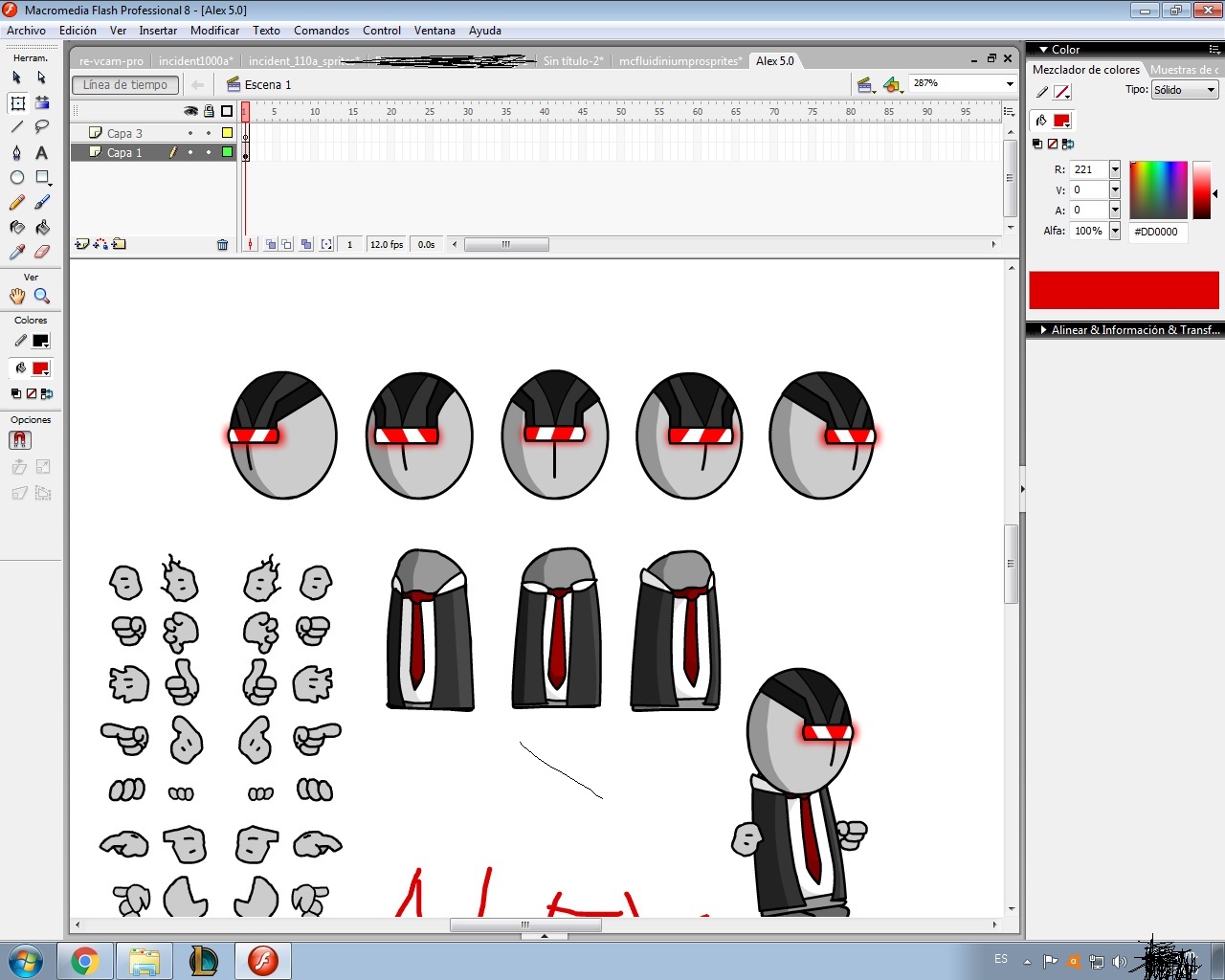Open the Comandos menu
Image resolution: width=1225 pixels, height=980 pixels.
322,31
